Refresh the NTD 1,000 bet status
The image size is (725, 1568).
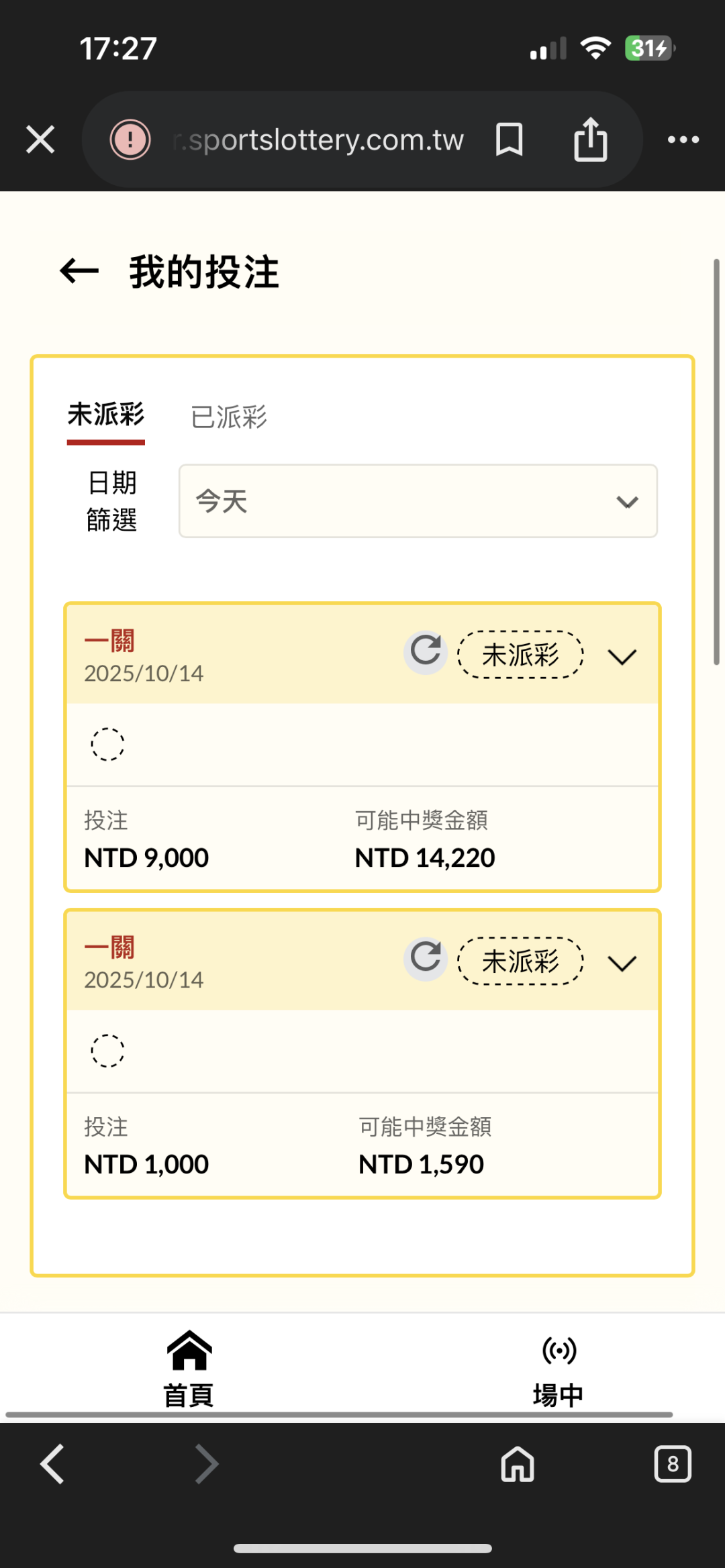point(426,958)
